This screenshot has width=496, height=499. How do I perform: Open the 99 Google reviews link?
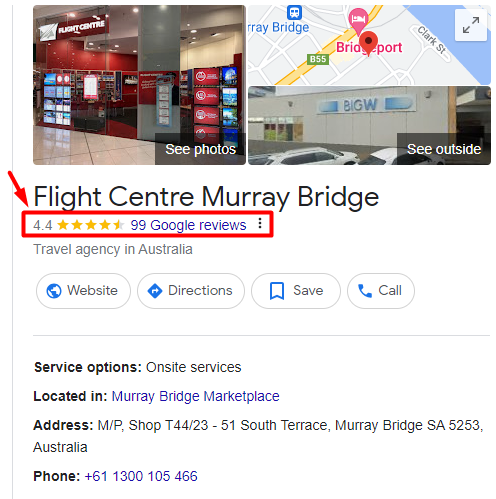tap(188, 225)
